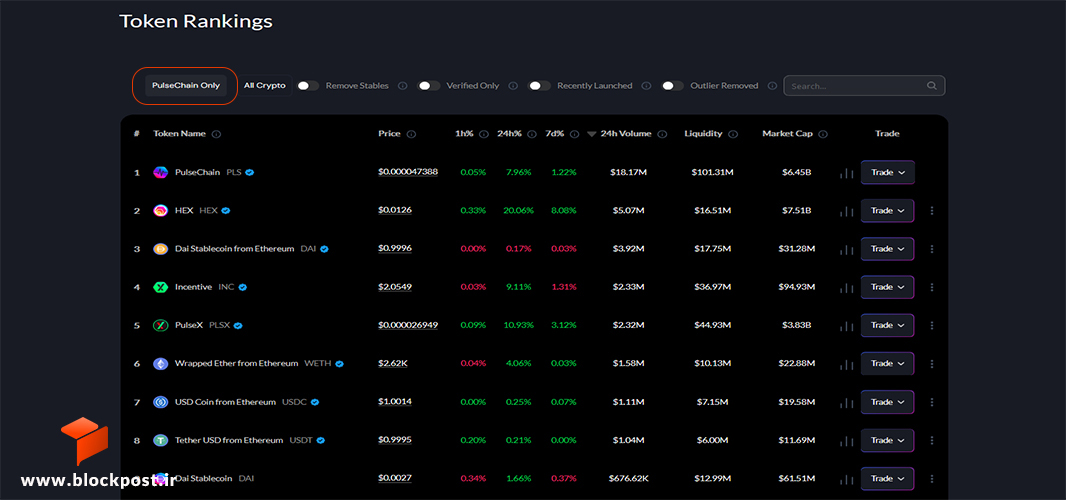Click the Incentive INC token logo

pos(160,287)
